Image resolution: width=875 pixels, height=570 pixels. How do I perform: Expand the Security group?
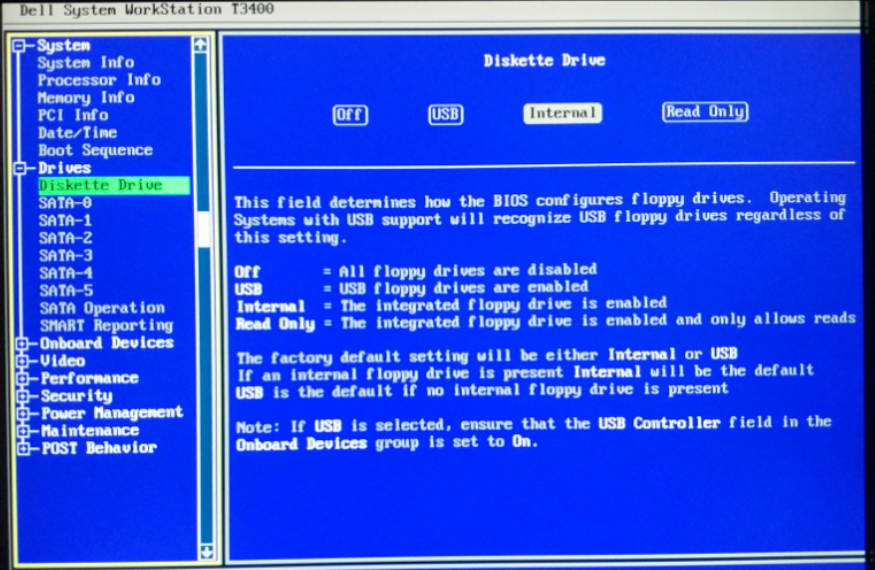21,396
